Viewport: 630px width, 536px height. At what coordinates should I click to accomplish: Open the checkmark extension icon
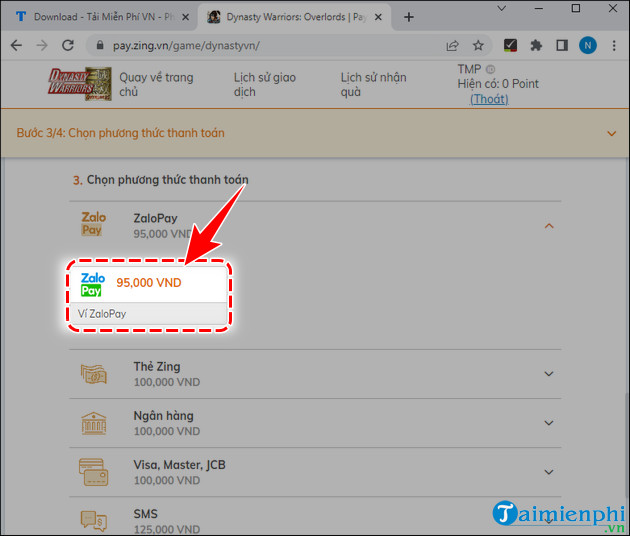point(510,45)
